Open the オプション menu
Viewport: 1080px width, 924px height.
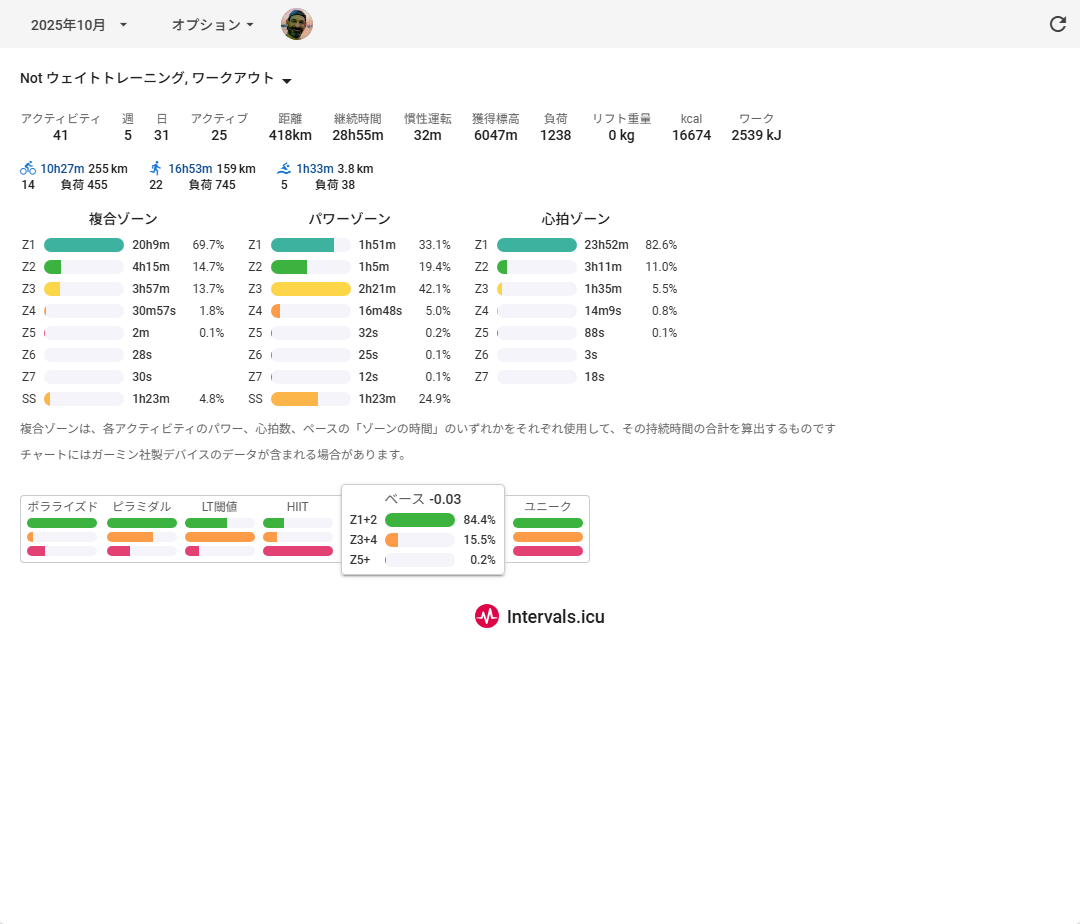point(212,25)
